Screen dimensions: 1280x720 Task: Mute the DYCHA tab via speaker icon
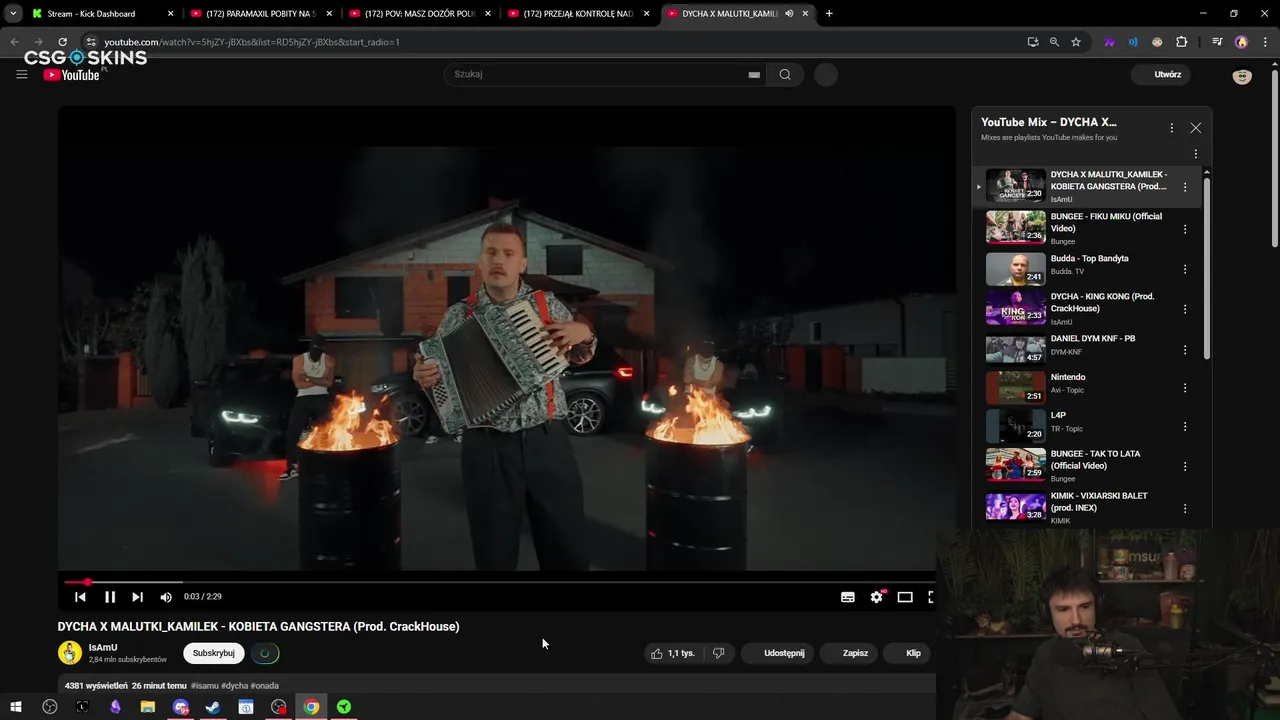789,14
